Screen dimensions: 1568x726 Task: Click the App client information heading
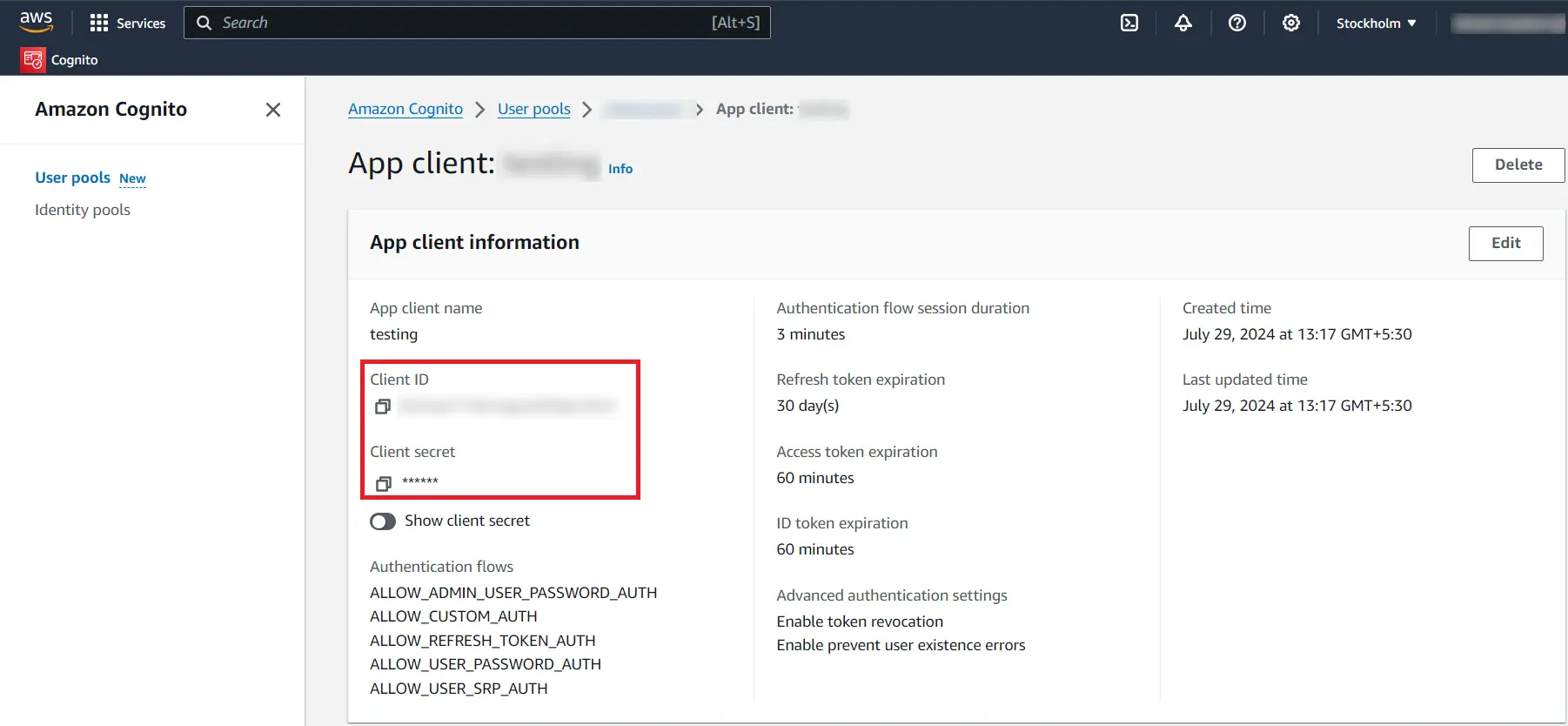pos(474,243)
